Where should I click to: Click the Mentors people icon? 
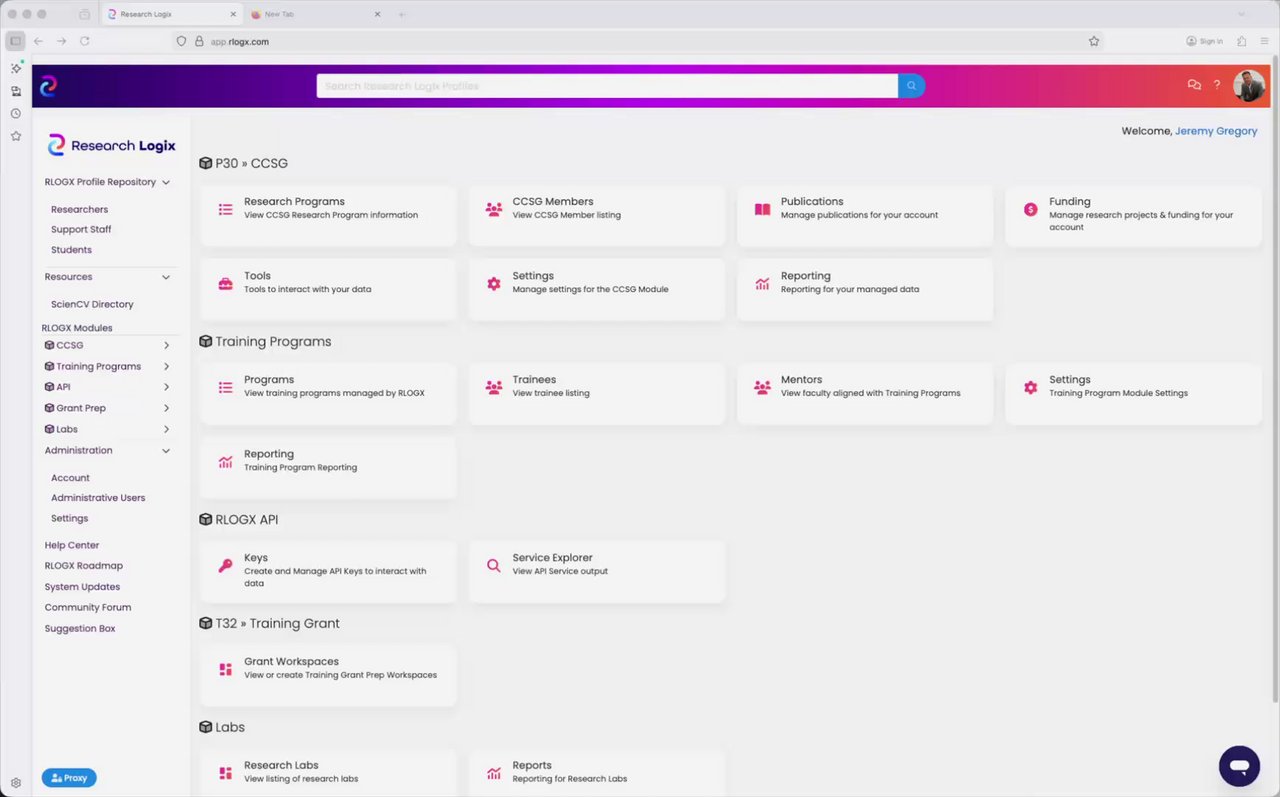click(x=762, y=388)
